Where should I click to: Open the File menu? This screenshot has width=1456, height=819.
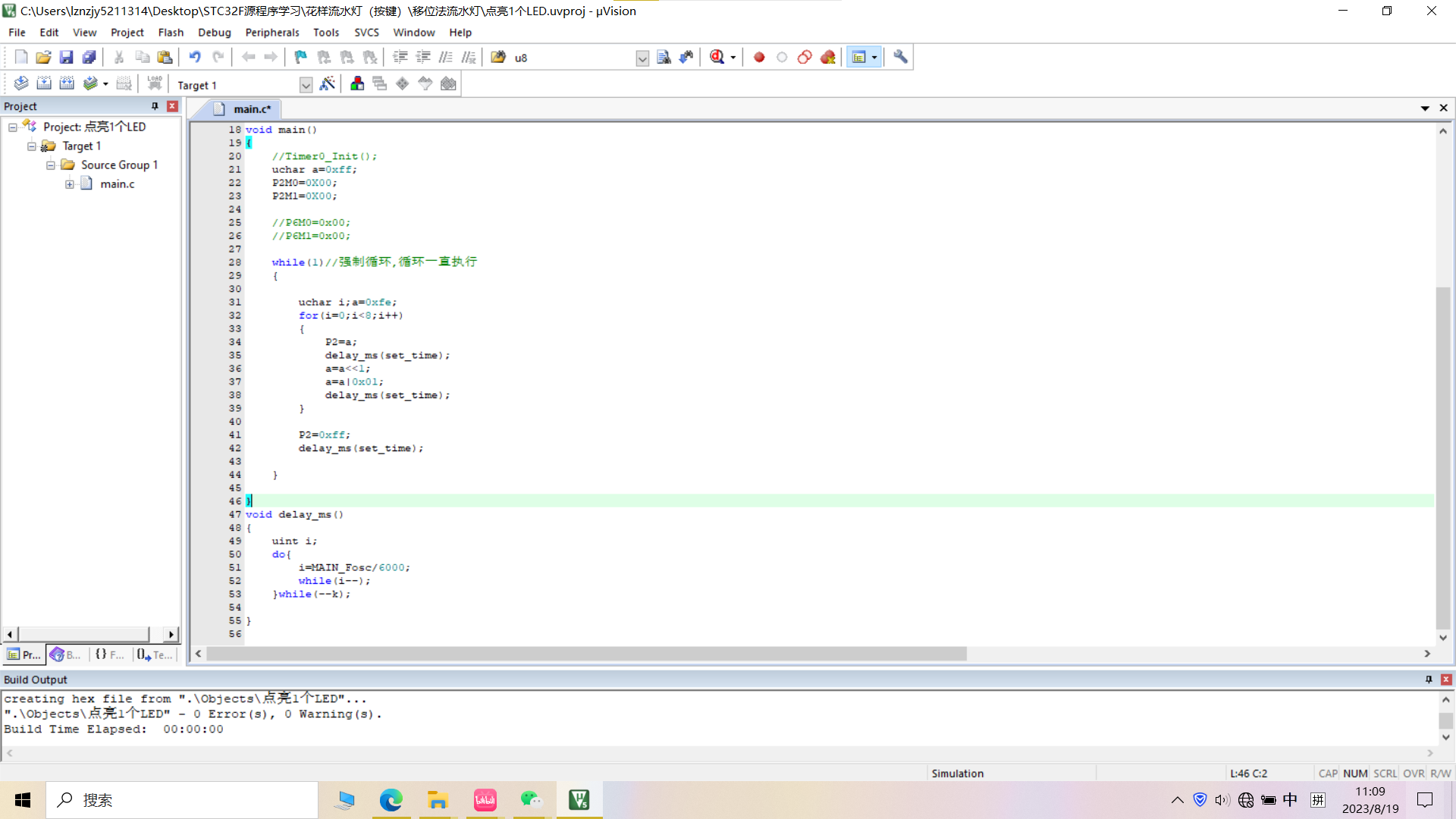click(x=17, y=33)
